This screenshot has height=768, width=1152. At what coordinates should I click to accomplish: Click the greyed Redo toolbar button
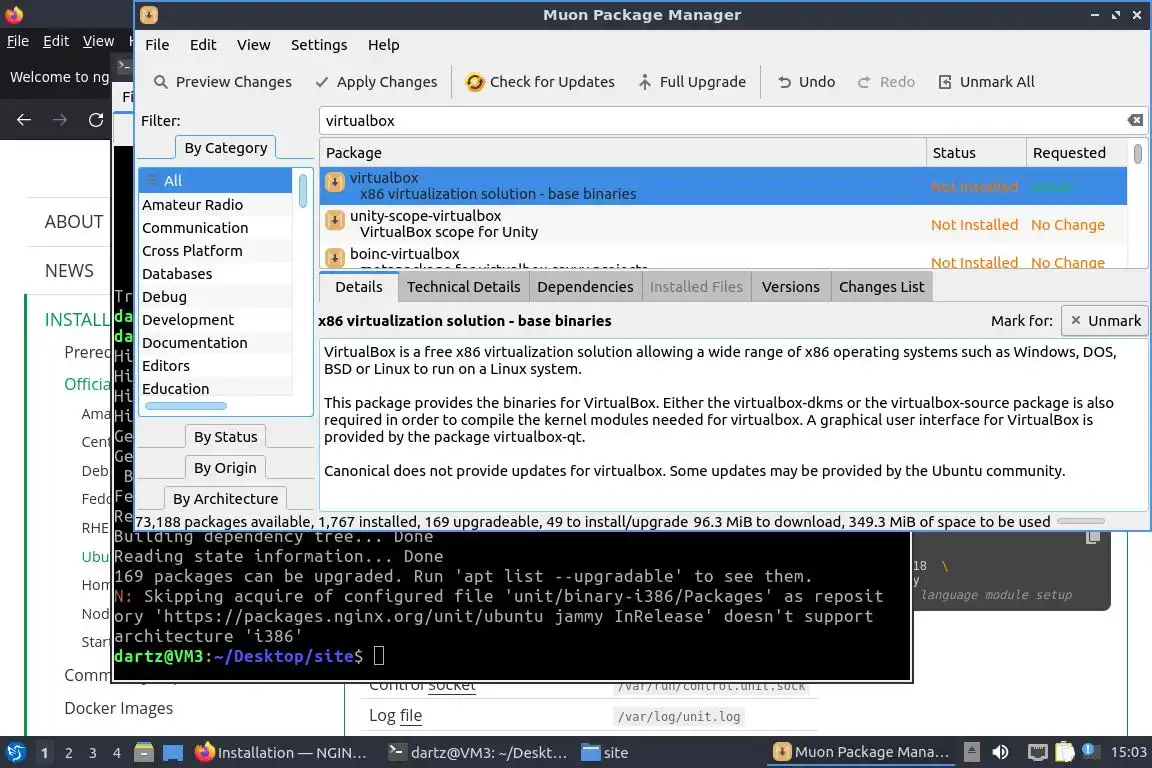pyautogui.click(x=886, y=82)
